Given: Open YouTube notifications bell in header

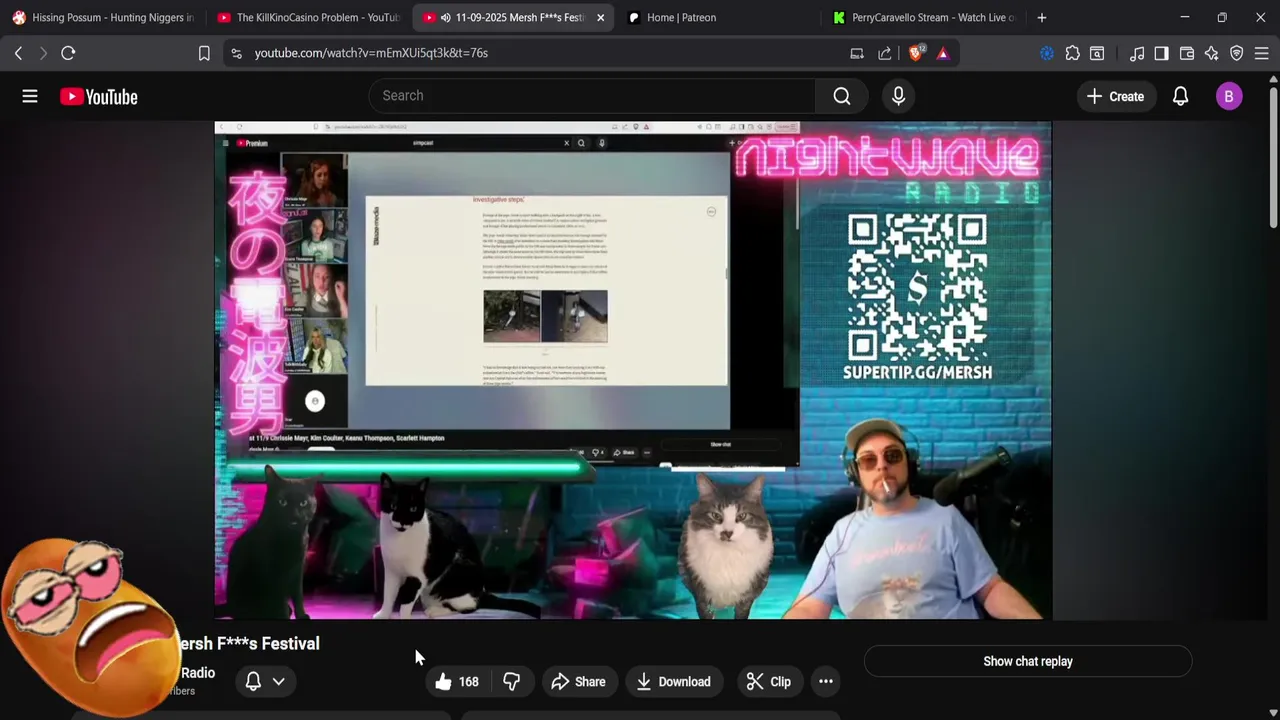Looking at the screenshot, I should [x=1180, y=96].
